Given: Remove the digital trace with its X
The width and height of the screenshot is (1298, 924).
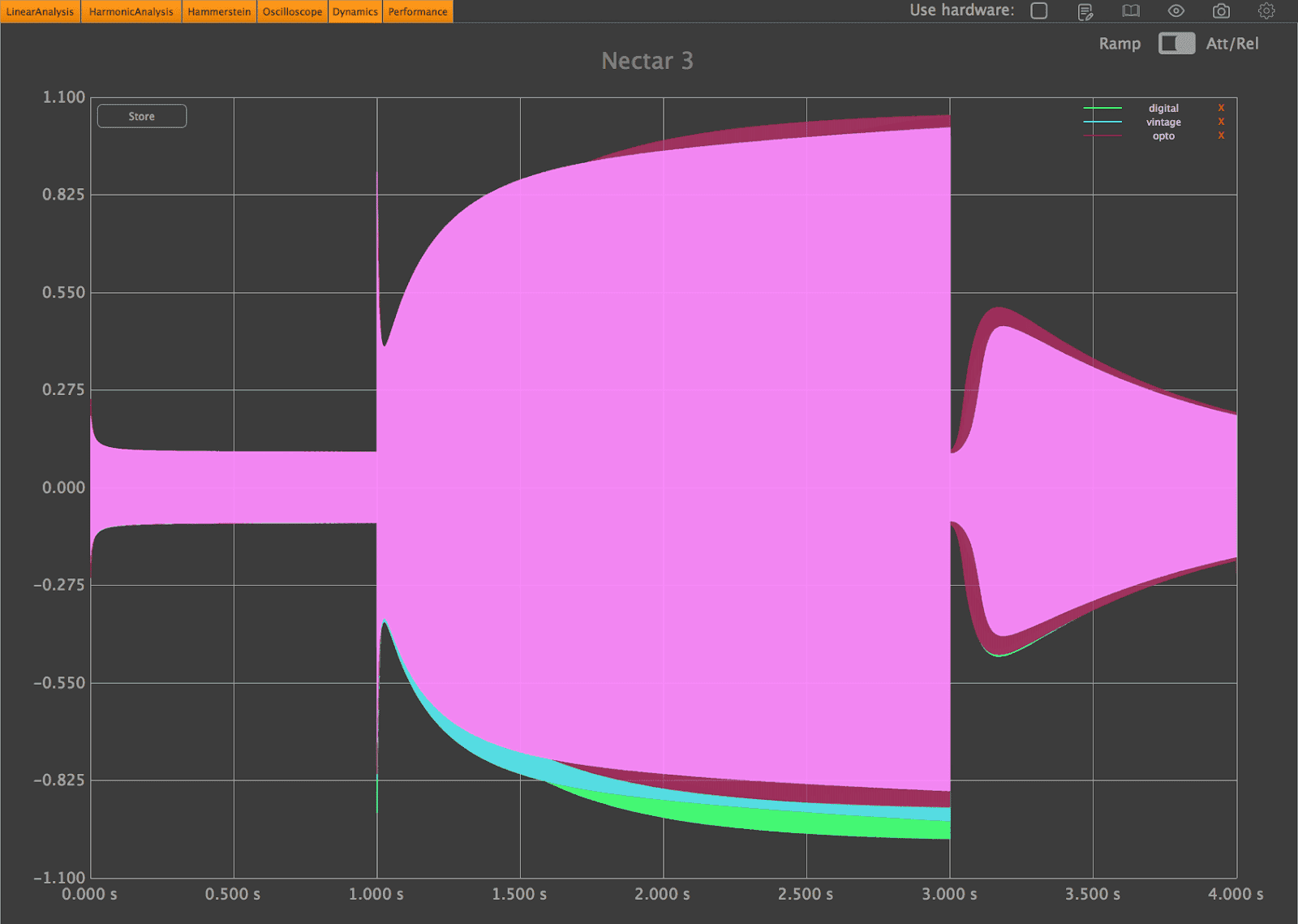Looking at the screenshot, I should pyautogui.click(x=1221, y=108).
